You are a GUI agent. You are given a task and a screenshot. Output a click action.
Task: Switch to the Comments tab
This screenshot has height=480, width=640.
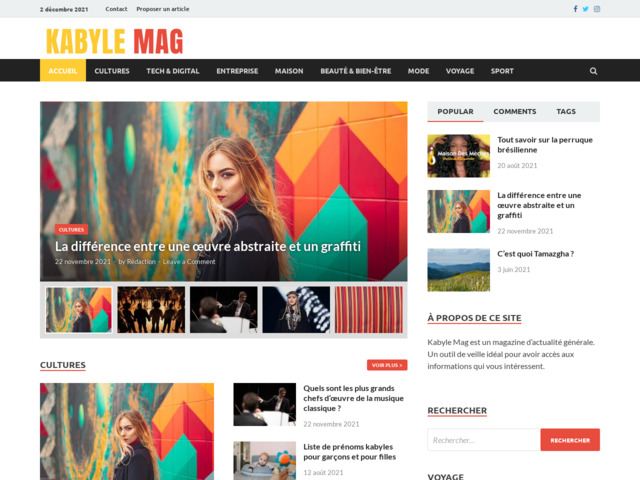click(515, 111)
